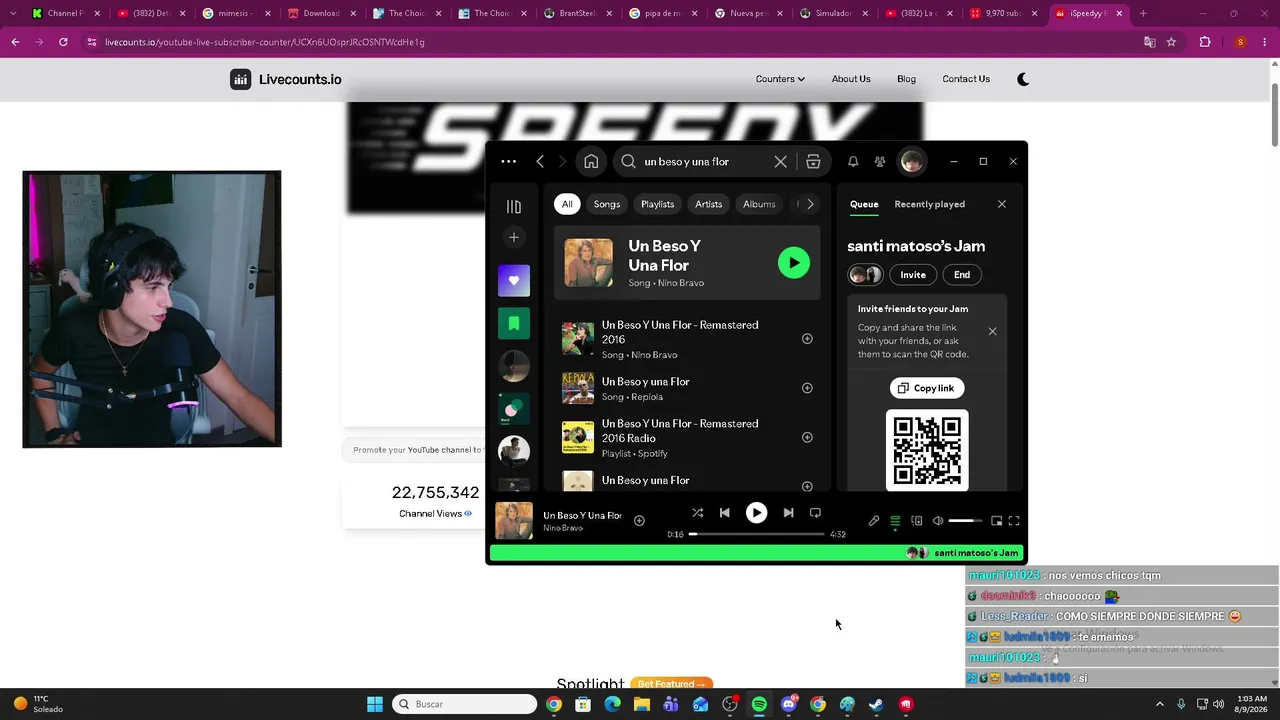Add Un Beso Y Una Flor Remastered 2016 song

tap(807, 338)
